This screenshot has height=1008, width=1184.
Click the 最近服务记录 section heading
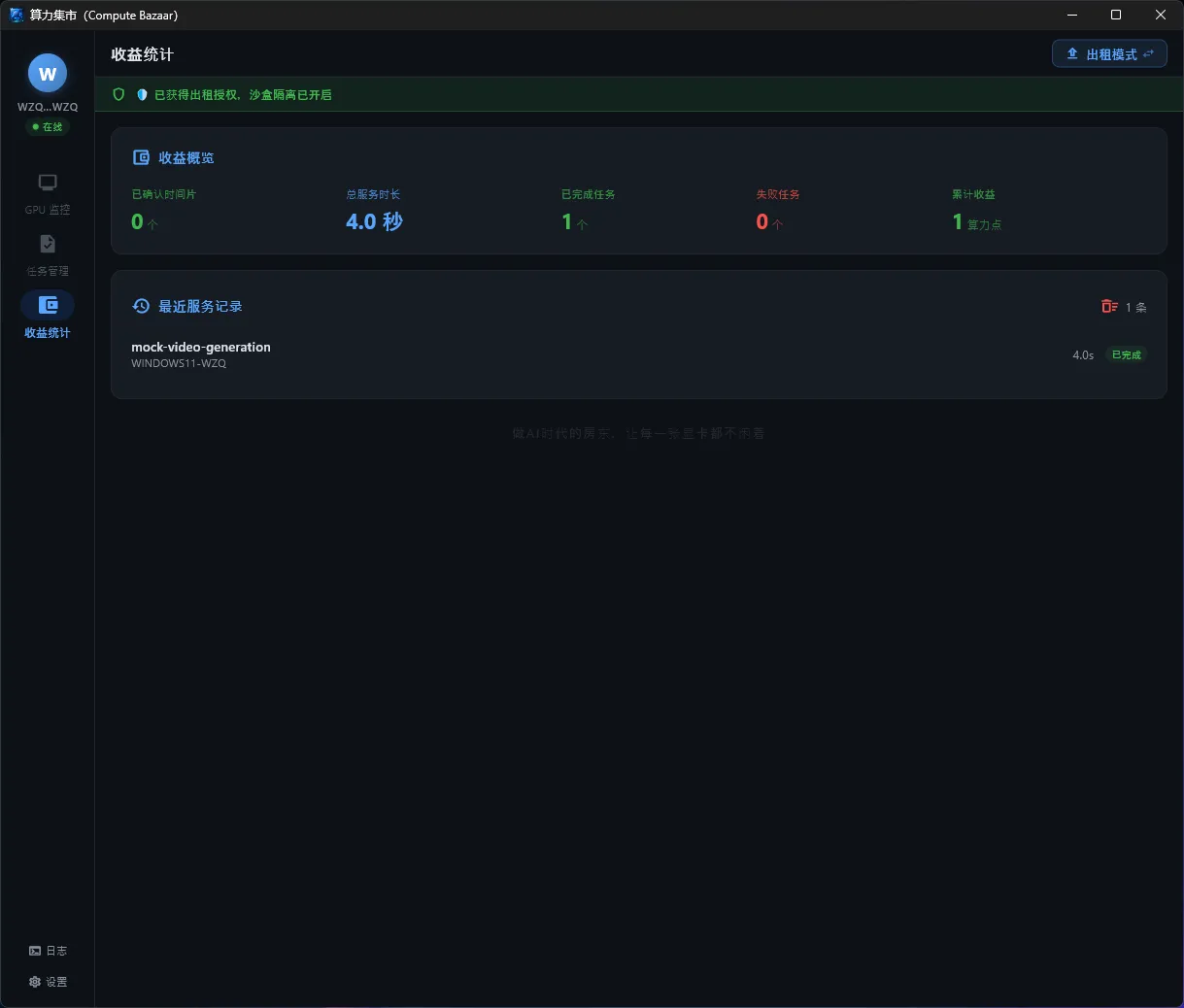point(200,306)
